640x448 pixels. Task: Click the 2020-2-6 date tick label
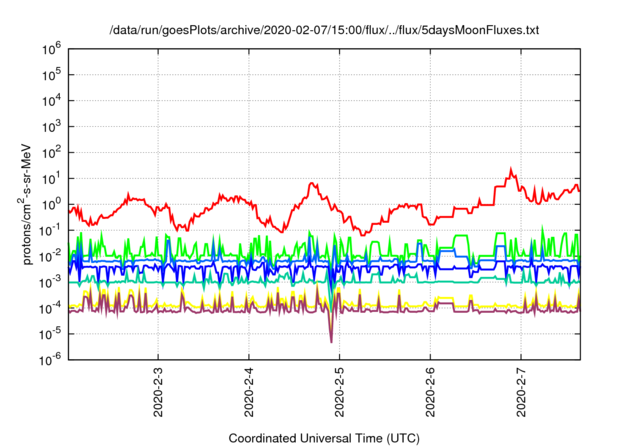point(430,395)
